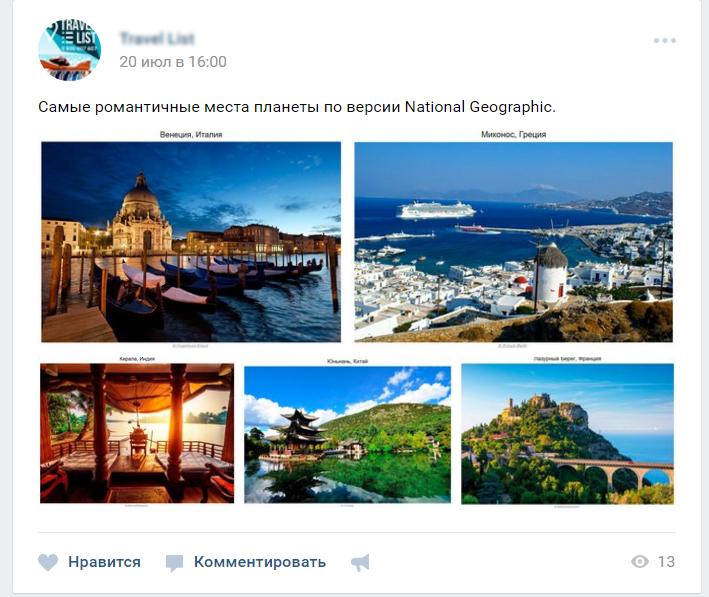Image resolution: width=709 pixels, height=597 pixels.
Task: Click the eye views counter icon
Action: pos(640,562)
